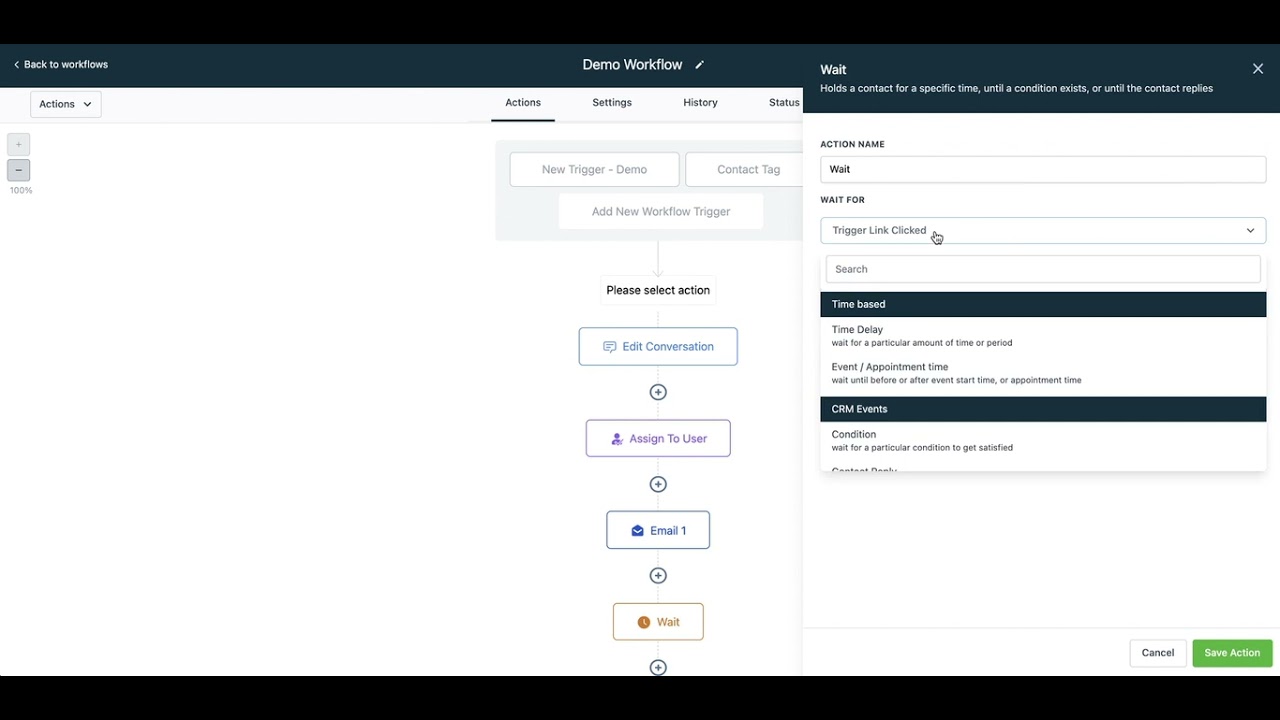The height and width of the screenshot is (720, 1280).
Task: Click the dropdown Search field
Action: tap(1043, 269)
